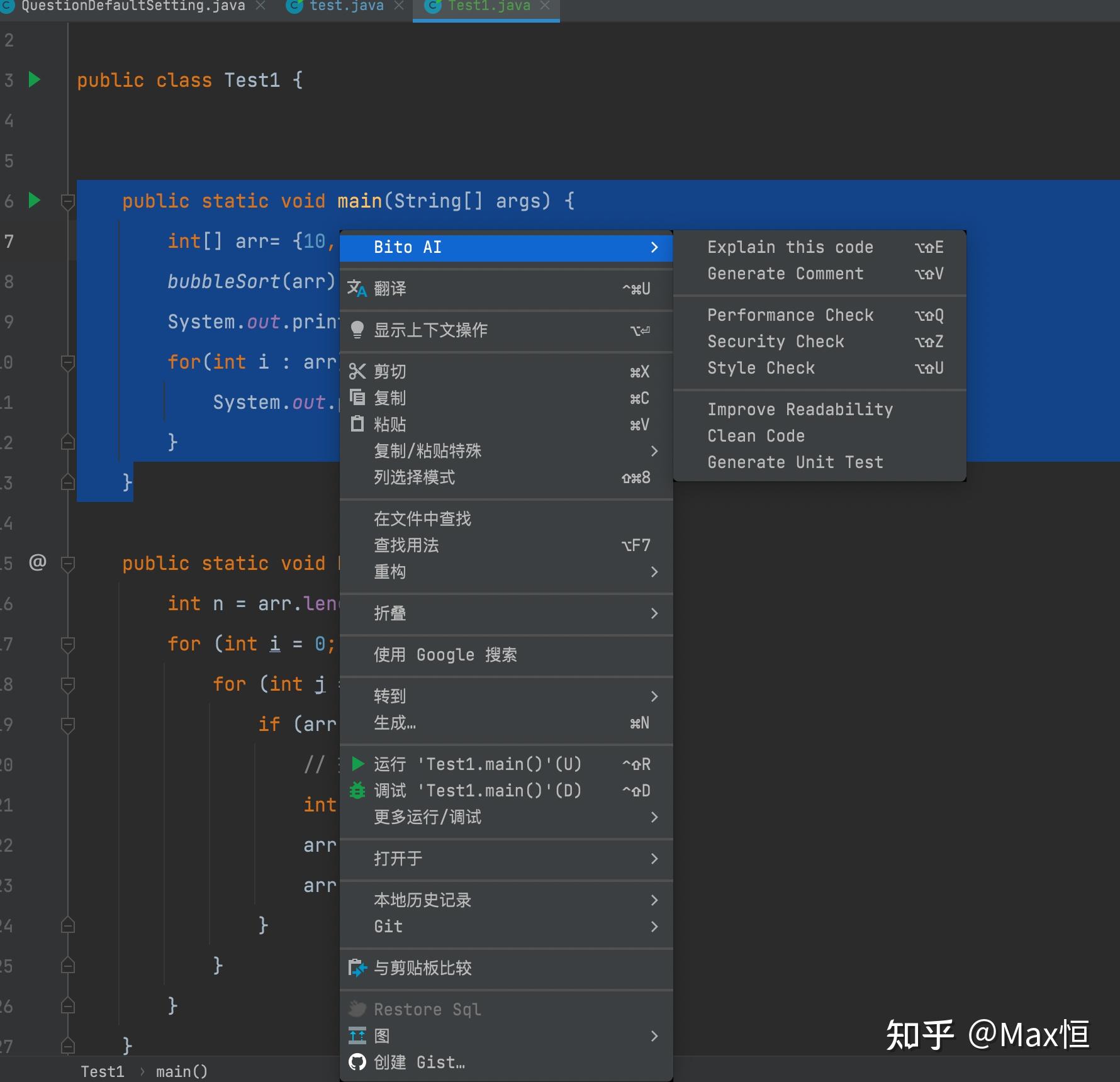The image size is (1120, 1082).
Task: Choose 查找用法 menu item
Action: [507, 545]
